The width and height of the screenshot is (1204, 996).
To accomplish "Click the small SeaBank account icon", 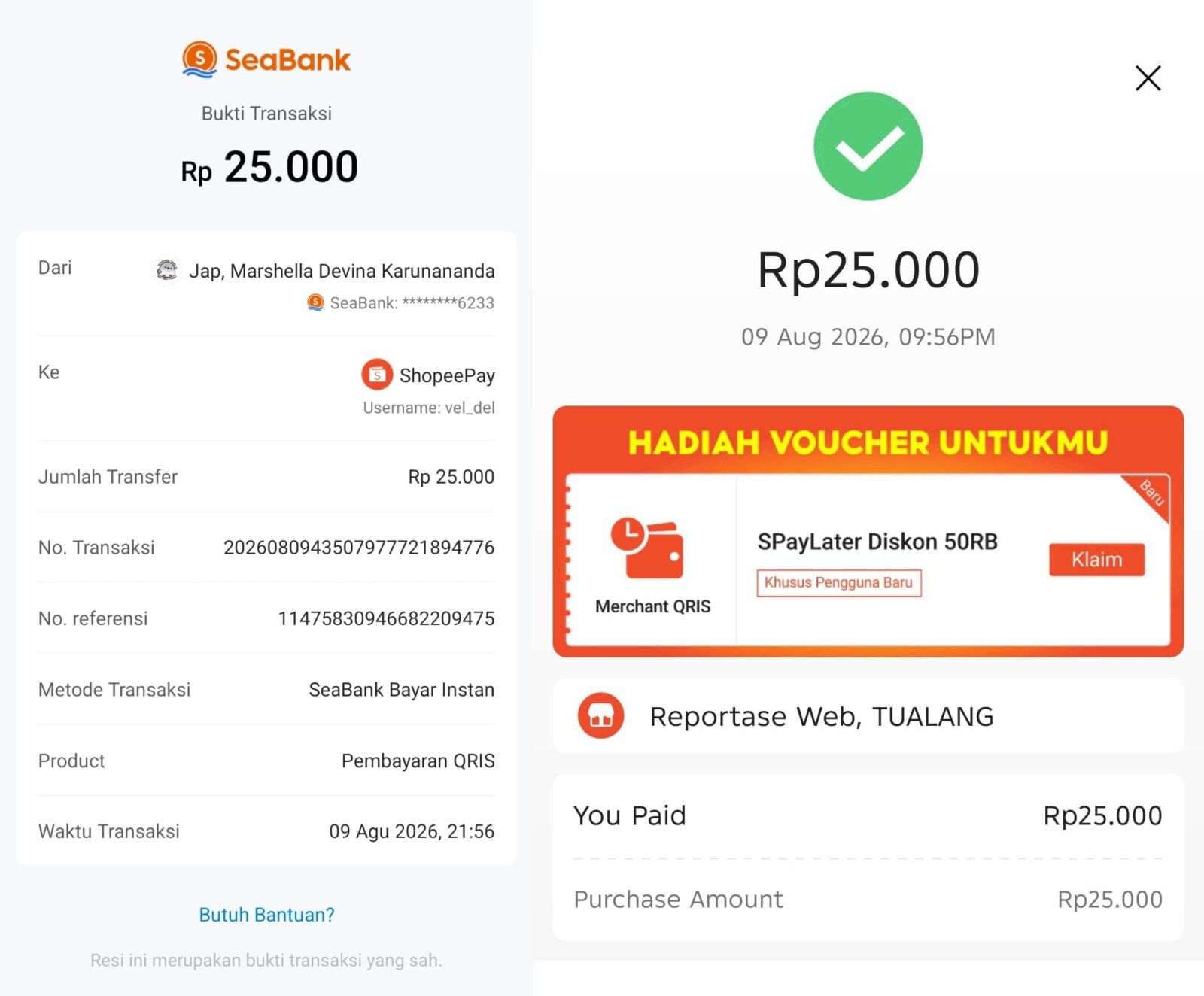I will (315, 302).
